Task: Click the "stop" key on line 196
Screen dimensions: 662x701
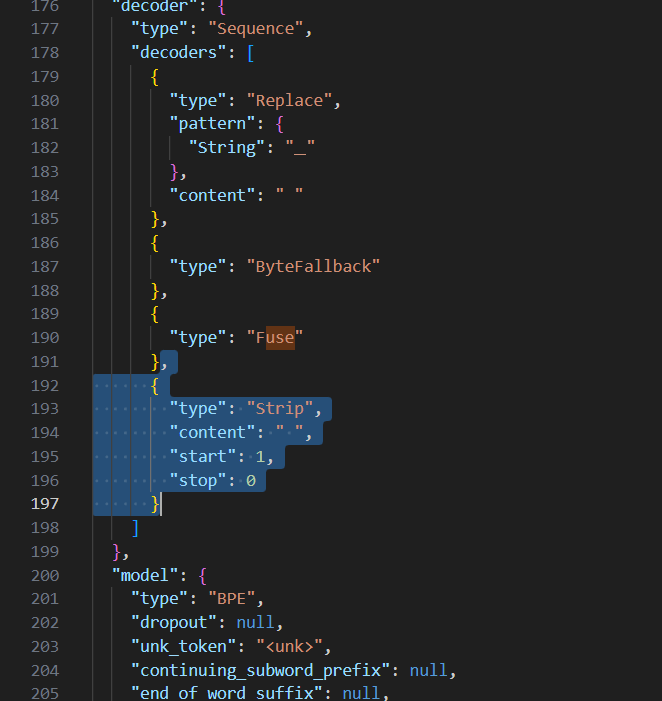Action: (x=202, y=480)
